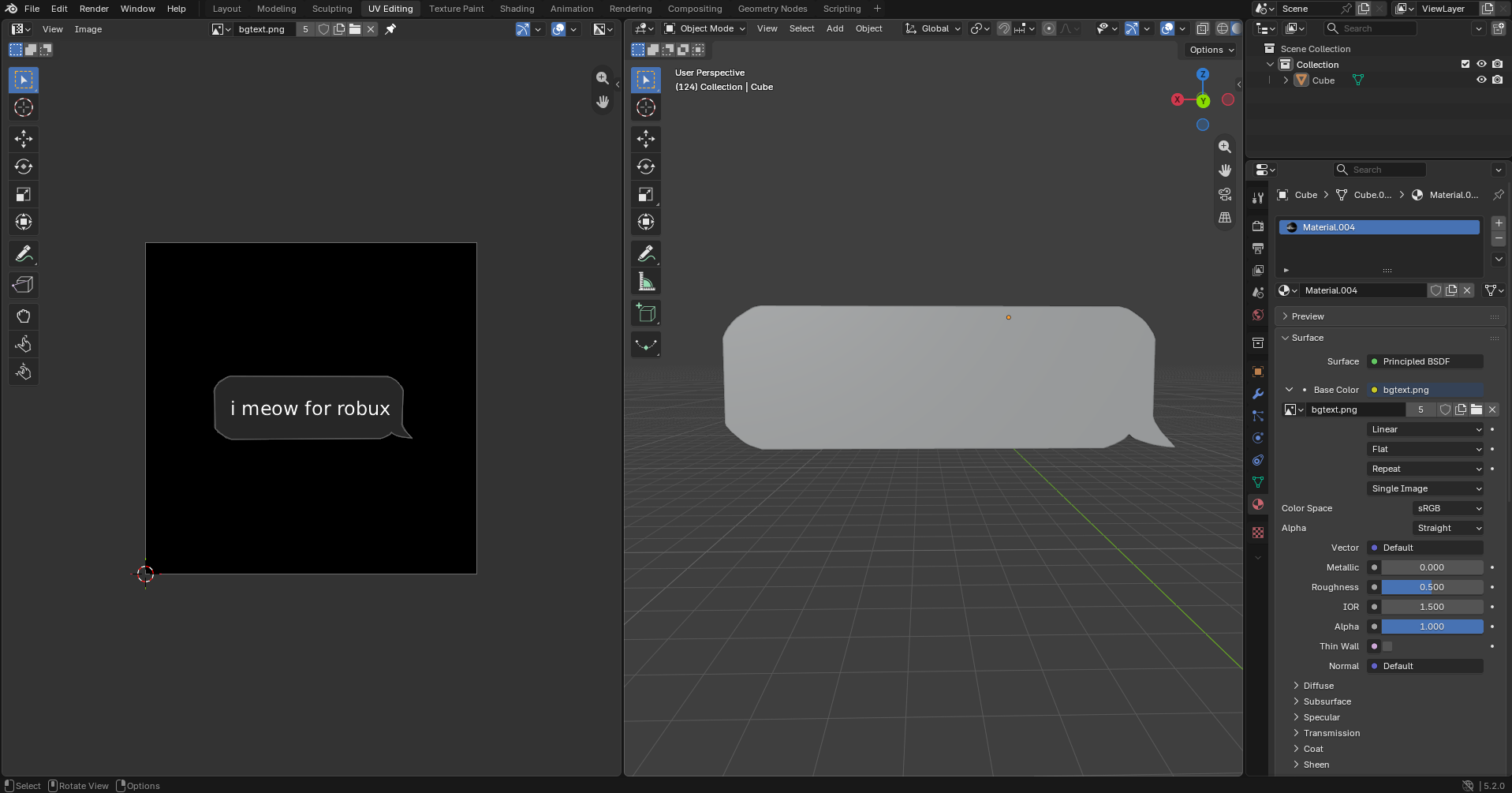Viewport: 1512px width, 793px height.
Task: Open the Object Mode dropdown
Action: click(704, 28)
